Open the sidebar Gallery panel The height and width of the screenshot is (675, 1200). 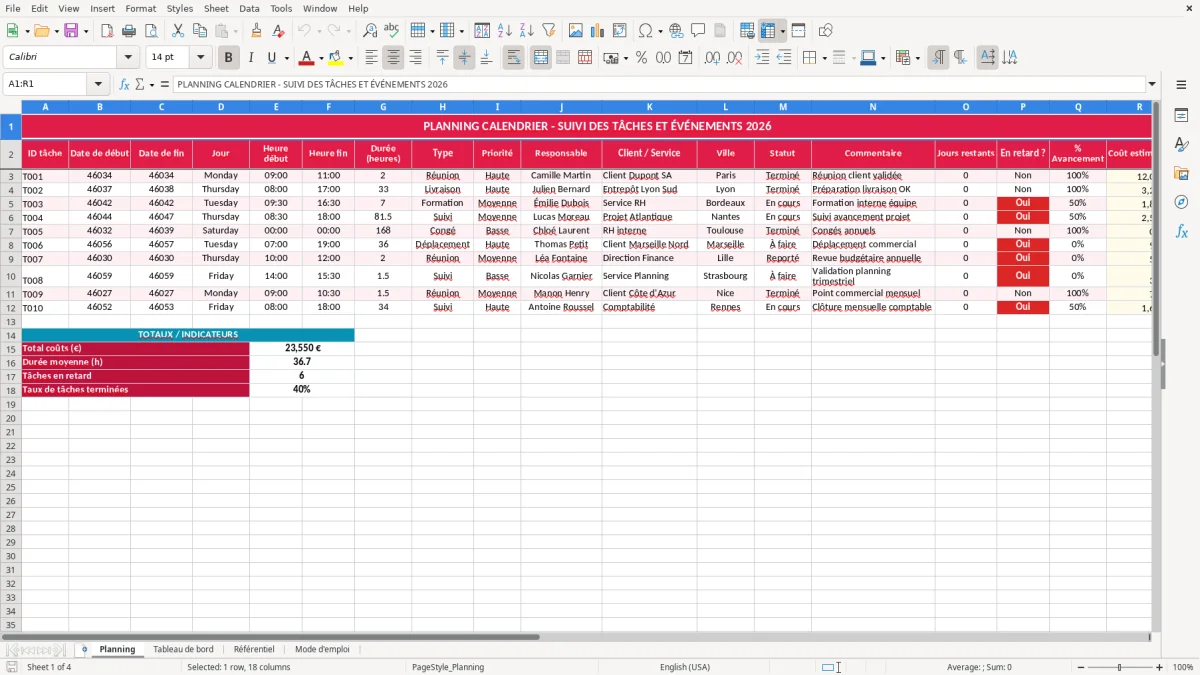[1181, 174]
